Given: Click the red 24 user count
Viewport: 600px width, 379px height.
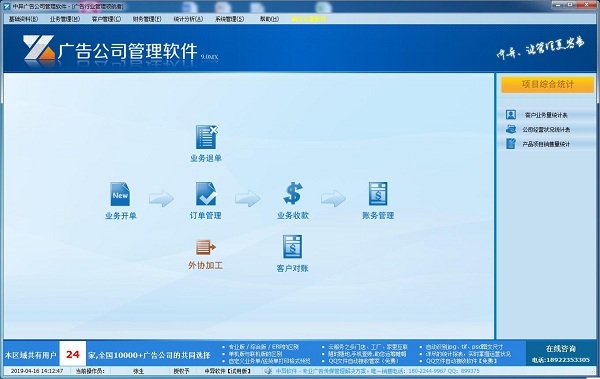Looking at the screenshot, I should pos(73,354).
